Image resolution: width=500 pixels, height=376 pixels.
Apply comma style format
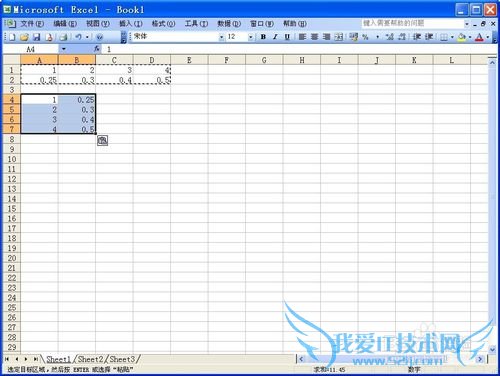377,37
